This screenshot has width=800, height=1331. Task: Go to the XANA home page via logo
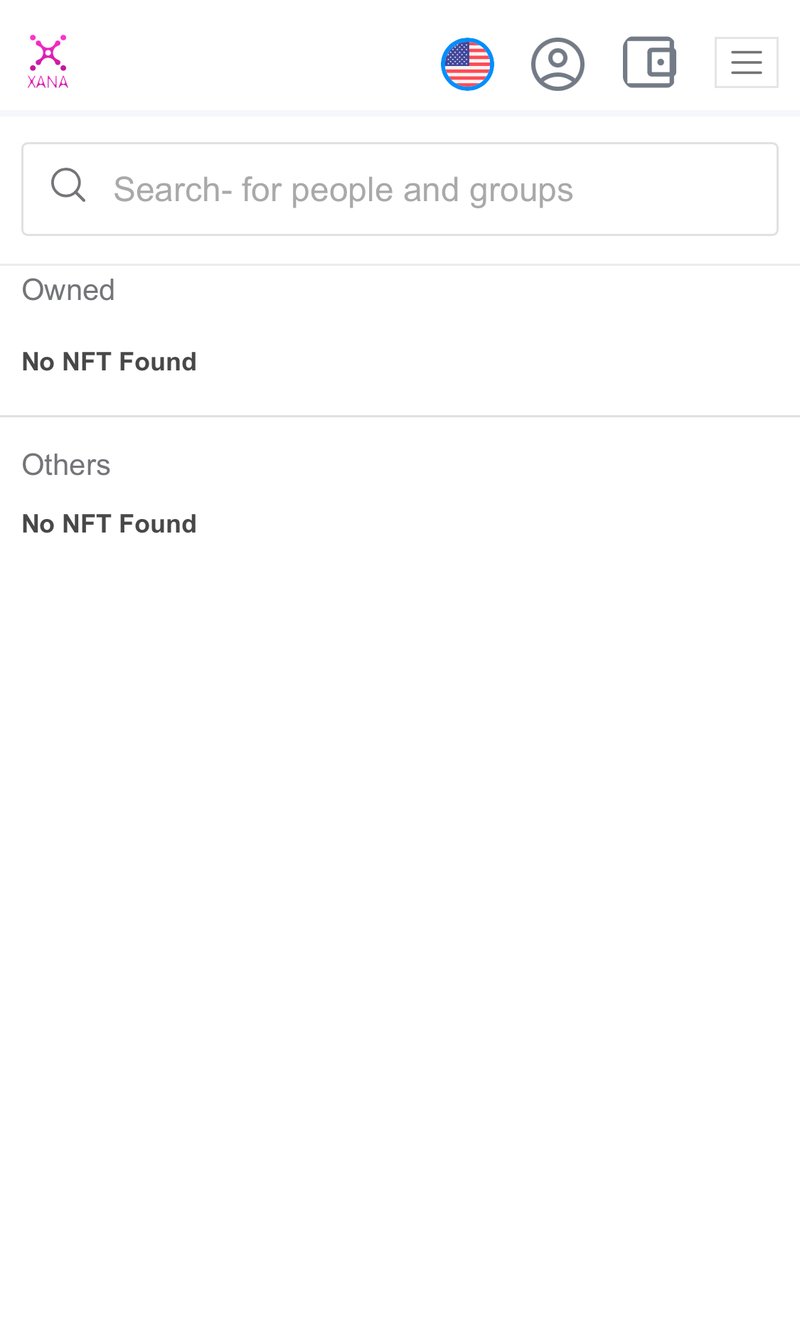(x=48, y=62)
